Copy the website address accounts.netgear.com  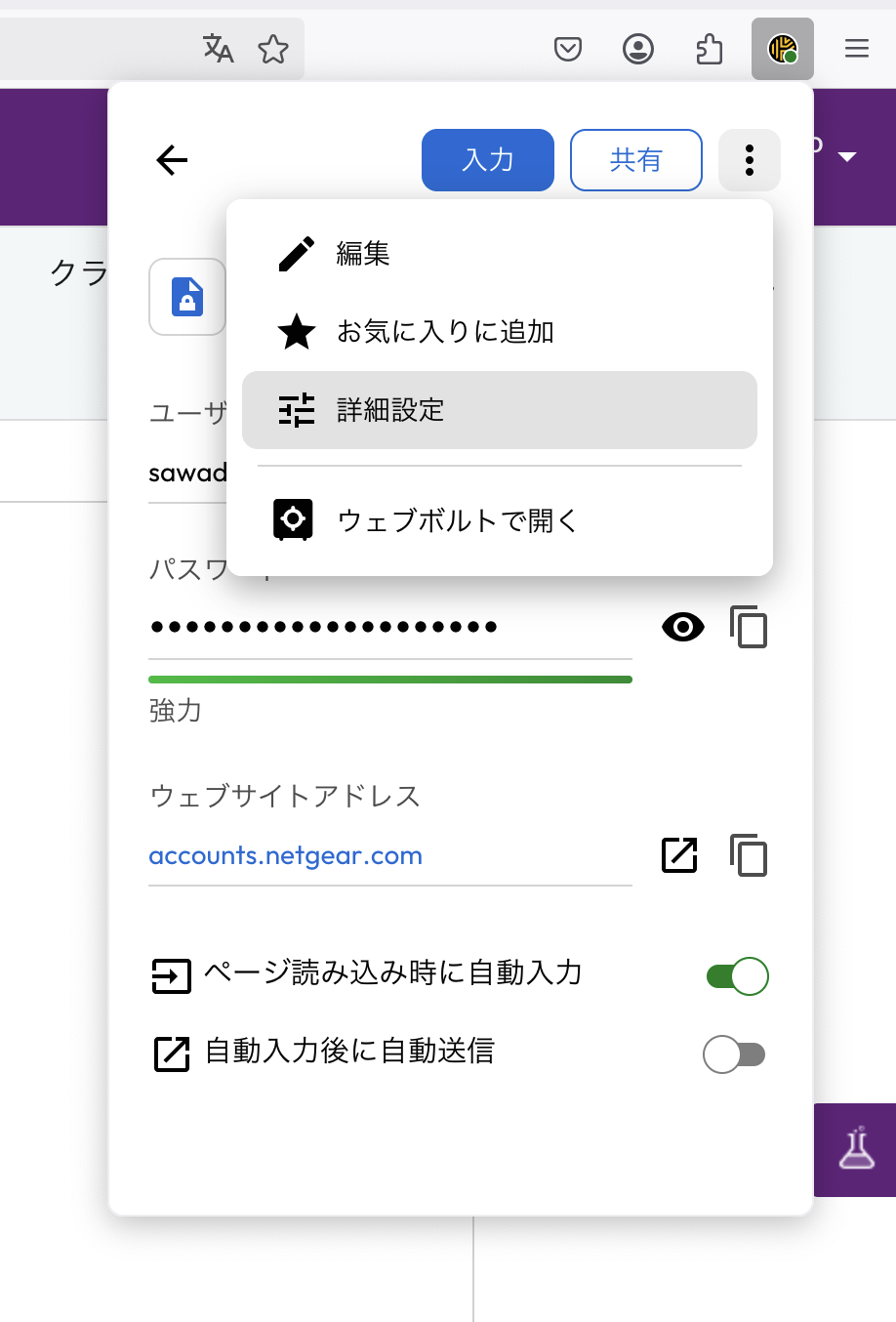(749, 856)
